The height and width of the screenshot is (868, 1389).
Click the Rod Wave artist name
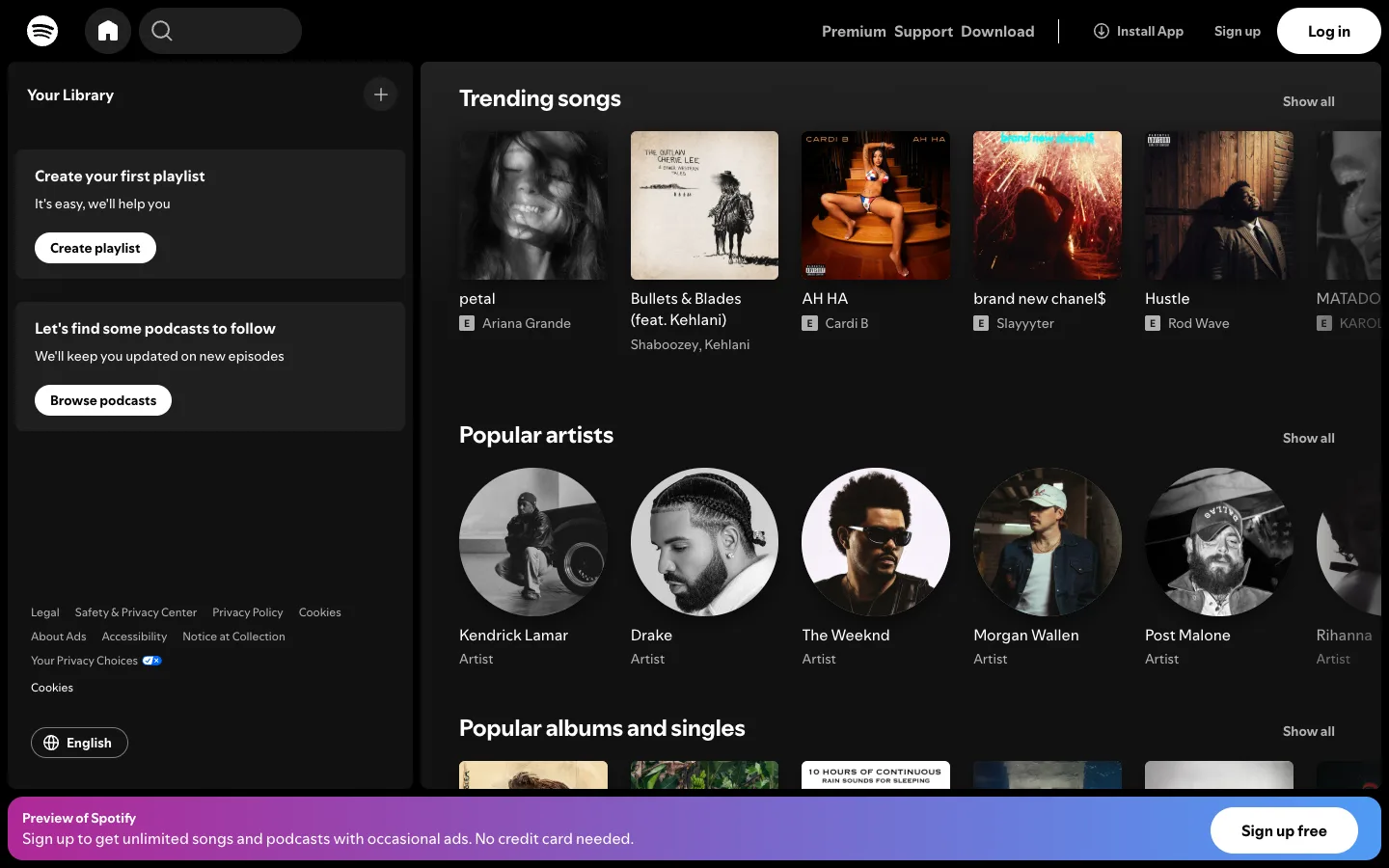point(1198,323)
